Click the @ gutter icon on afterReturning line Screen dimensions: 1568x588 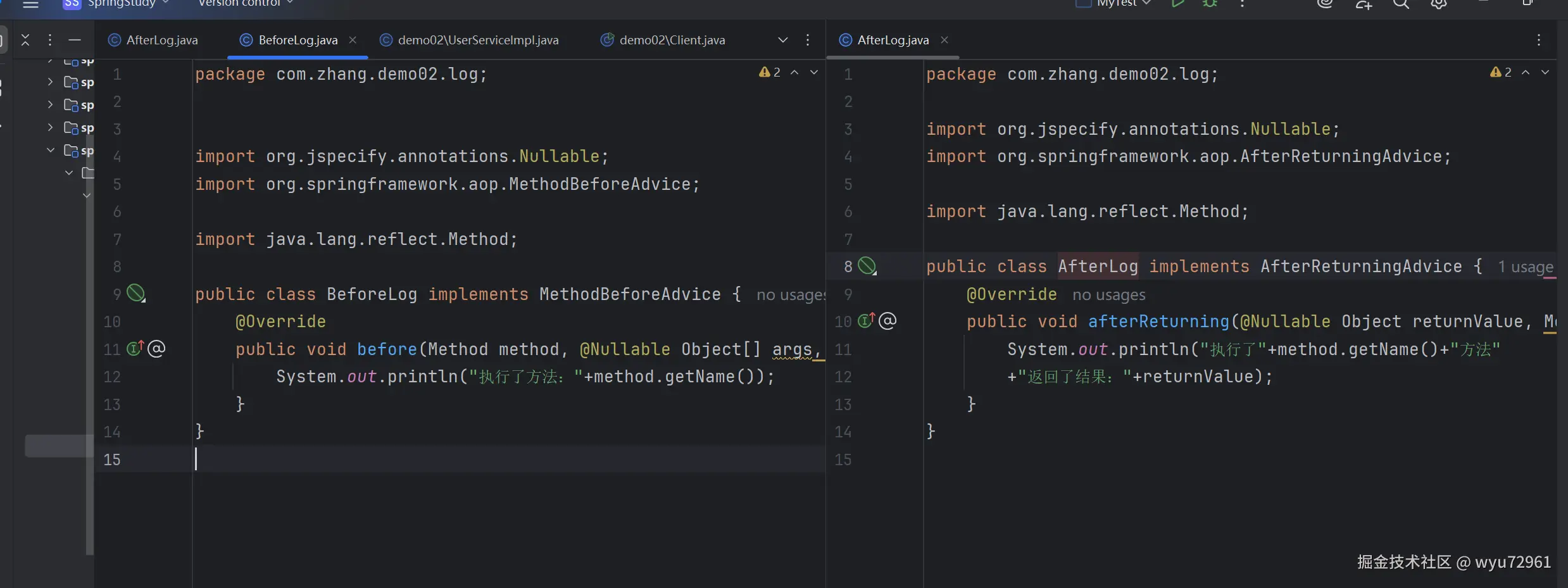[887, 321]
